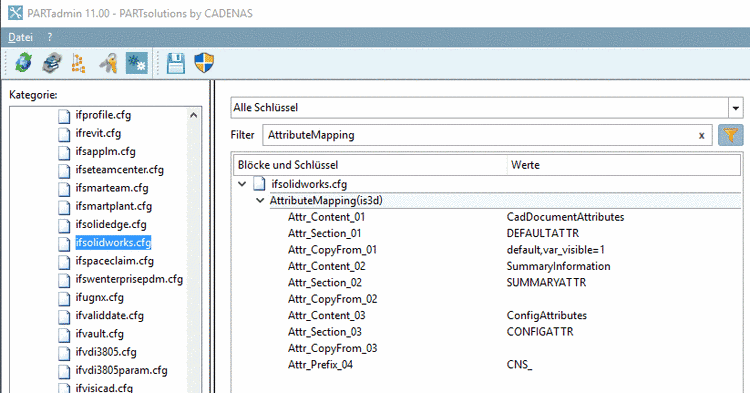Open the keys and rights toolbar icon
Viewport: 750px width, 393px height.
[108, 63]
